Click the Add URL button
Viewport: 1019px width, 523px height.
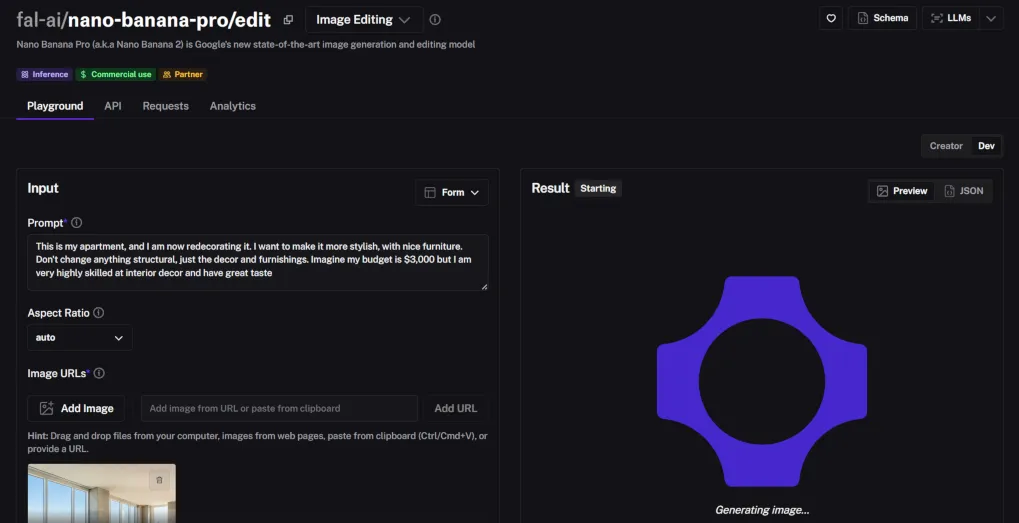pos(455,408)
